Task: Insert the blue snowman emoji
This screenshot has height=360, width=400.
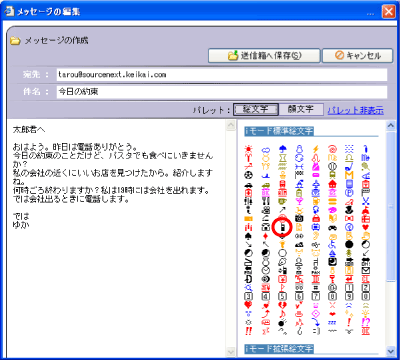Action: click(299, 149)
